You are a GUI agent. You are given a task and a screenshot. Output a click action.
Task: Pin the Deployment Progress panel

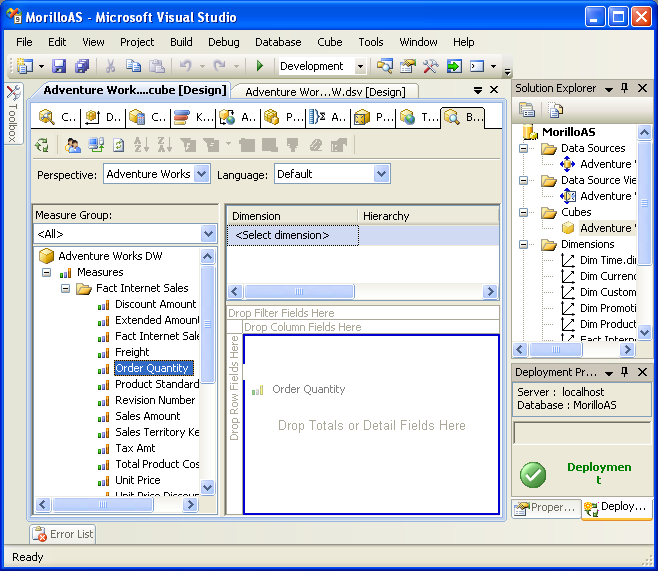(624, 372)
